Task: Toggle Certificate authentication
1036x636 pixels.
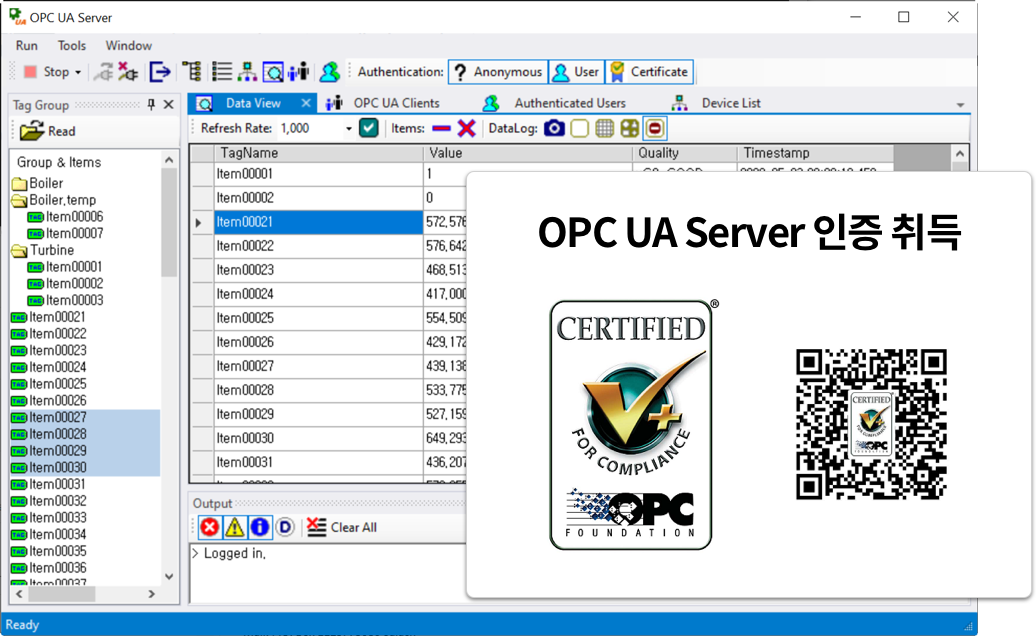Action: coord(649,71)
